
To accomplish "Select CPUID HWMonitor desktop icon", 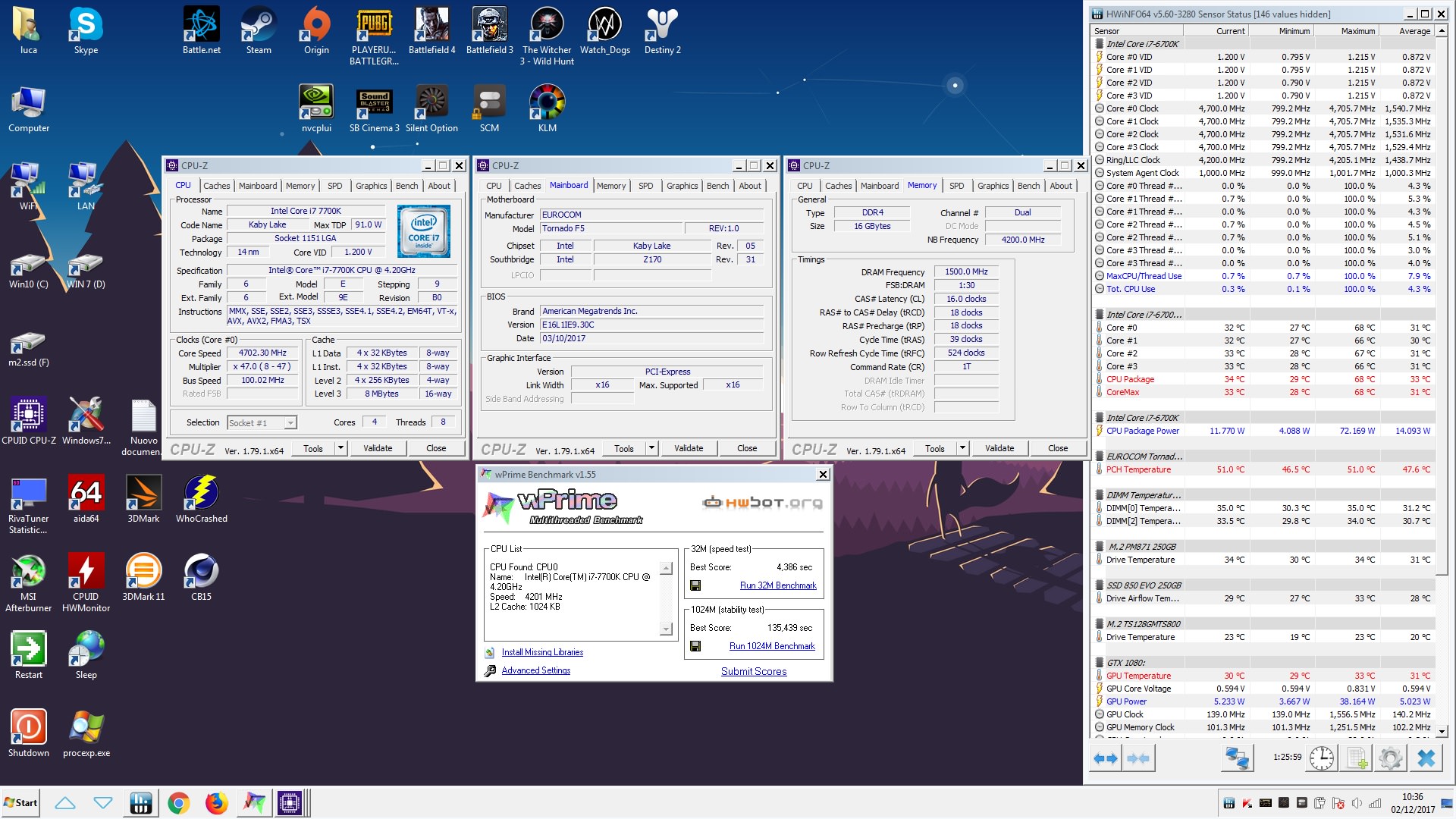I will tap(86, 582).
